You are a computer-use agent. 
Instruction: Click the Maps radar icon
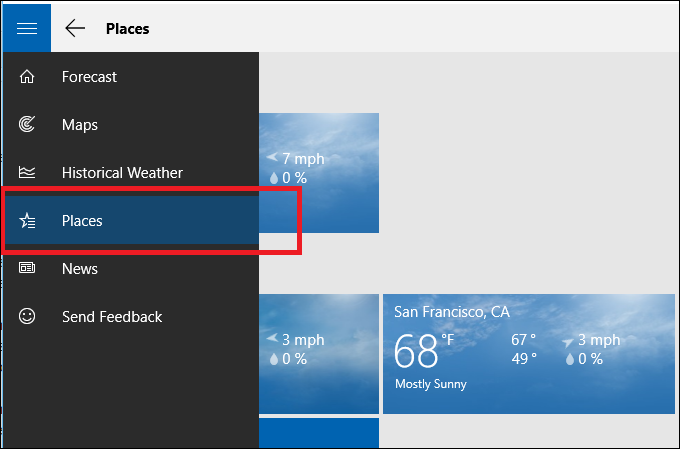pyautogui.click(x=27, y=125)
